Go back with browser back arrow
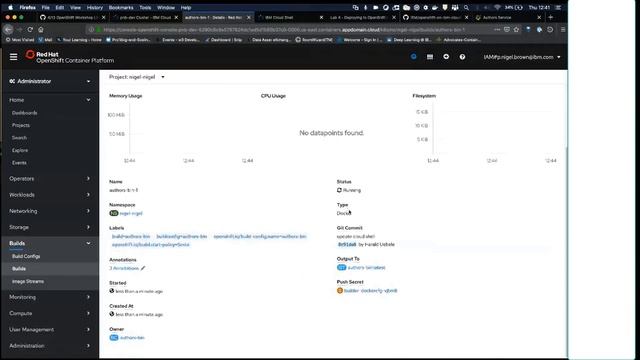 pos(8,29)
